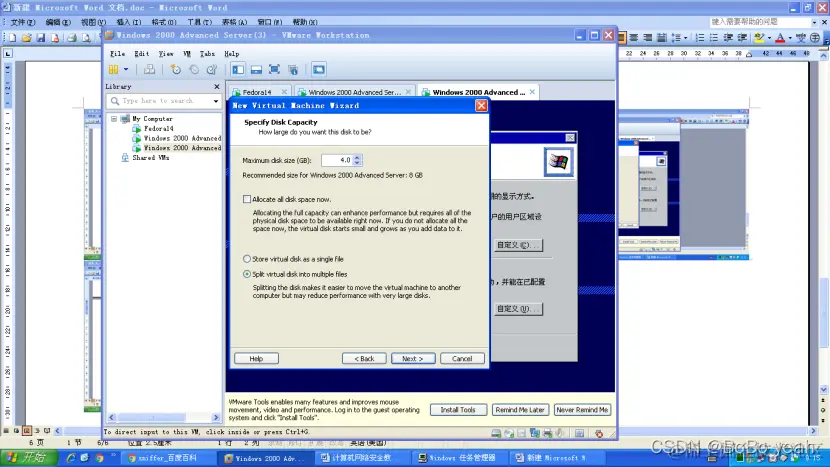The width and height of the screenshot is (830, 467).
Task: Click Word's bulleted list icon
Action: point(714,38)
